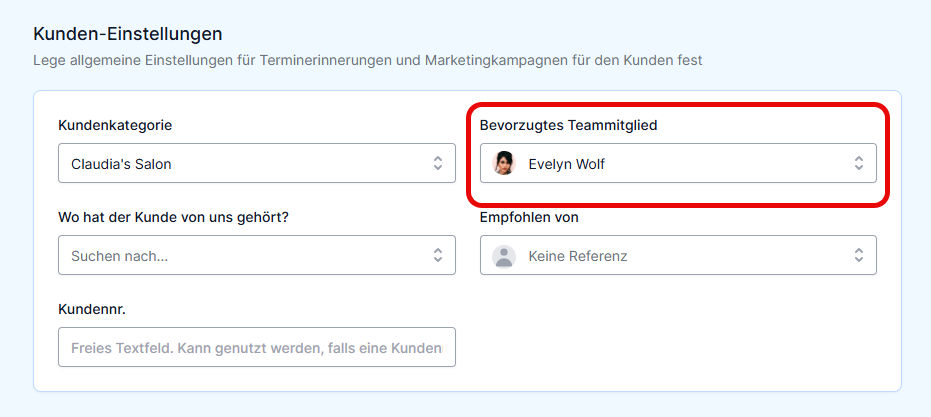Screen dimensions: 931x417
Task: Select the 'Claudia's Salon' text value
Action: pyautogui.click(x=121, y=164)
